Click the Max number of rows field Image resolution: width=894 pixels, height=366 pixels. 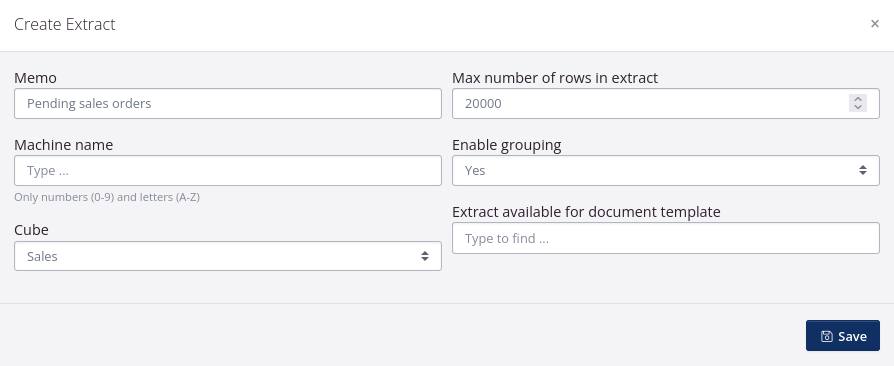tap(666, 103)
